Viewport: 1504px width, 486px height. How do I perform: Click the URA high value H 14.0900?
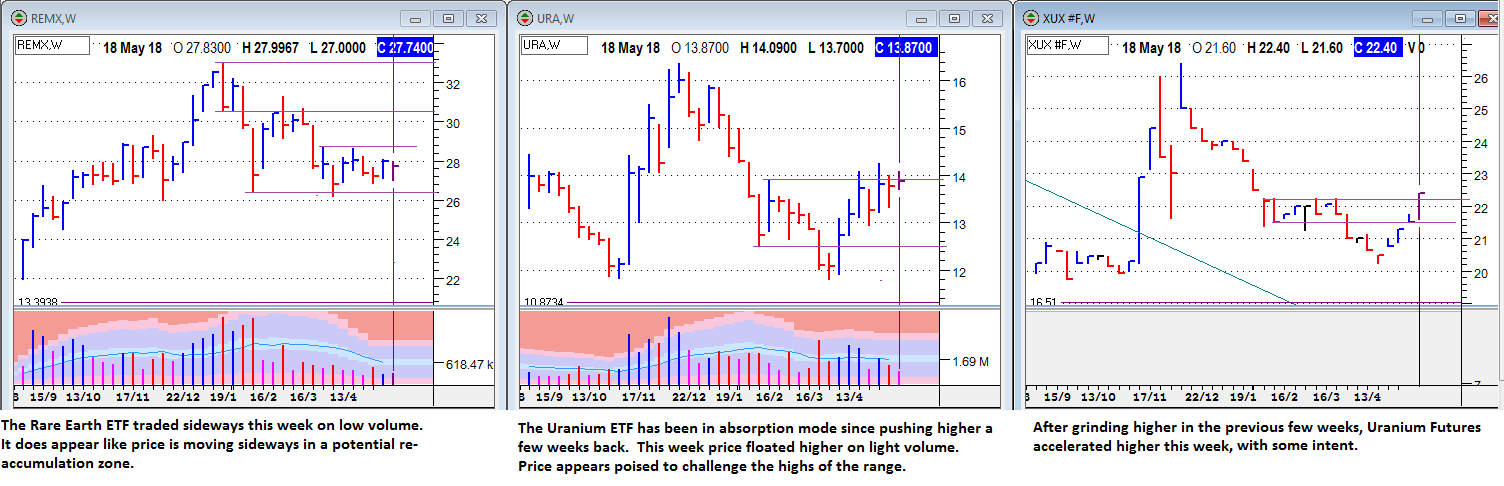(769, 47)
